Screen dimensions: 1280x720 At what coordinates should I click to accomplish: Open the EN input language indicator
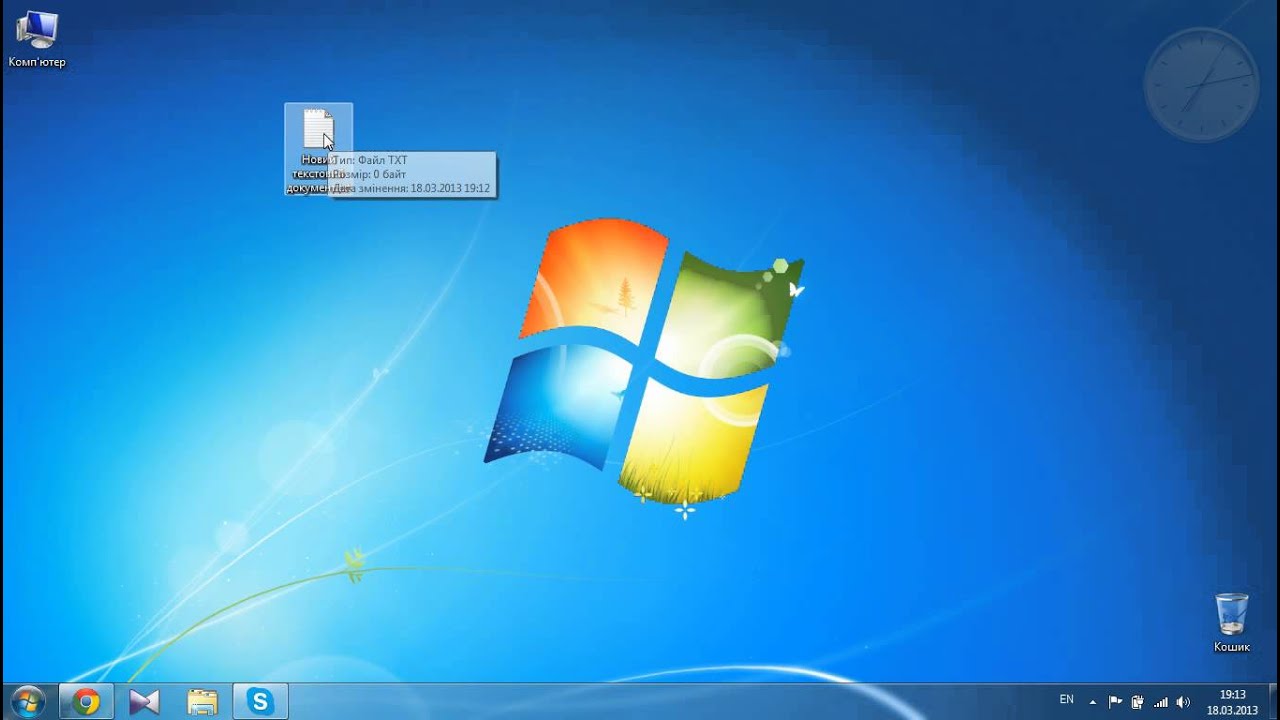click(x=1066, y=700)
